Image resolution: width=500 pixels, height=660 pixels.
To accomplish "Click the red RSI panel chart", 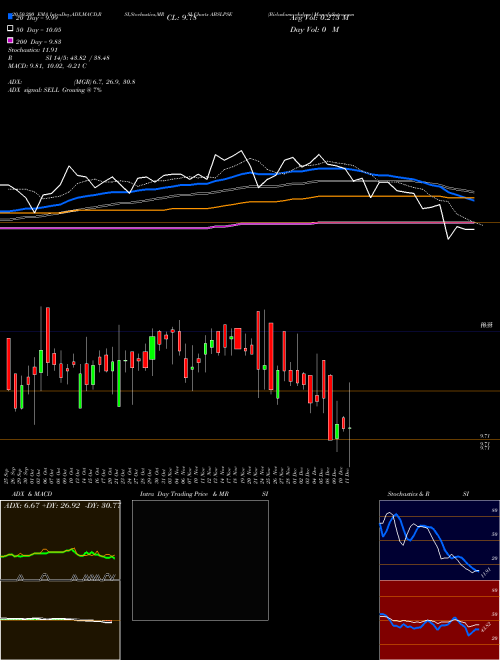I will tap(439, 620).
